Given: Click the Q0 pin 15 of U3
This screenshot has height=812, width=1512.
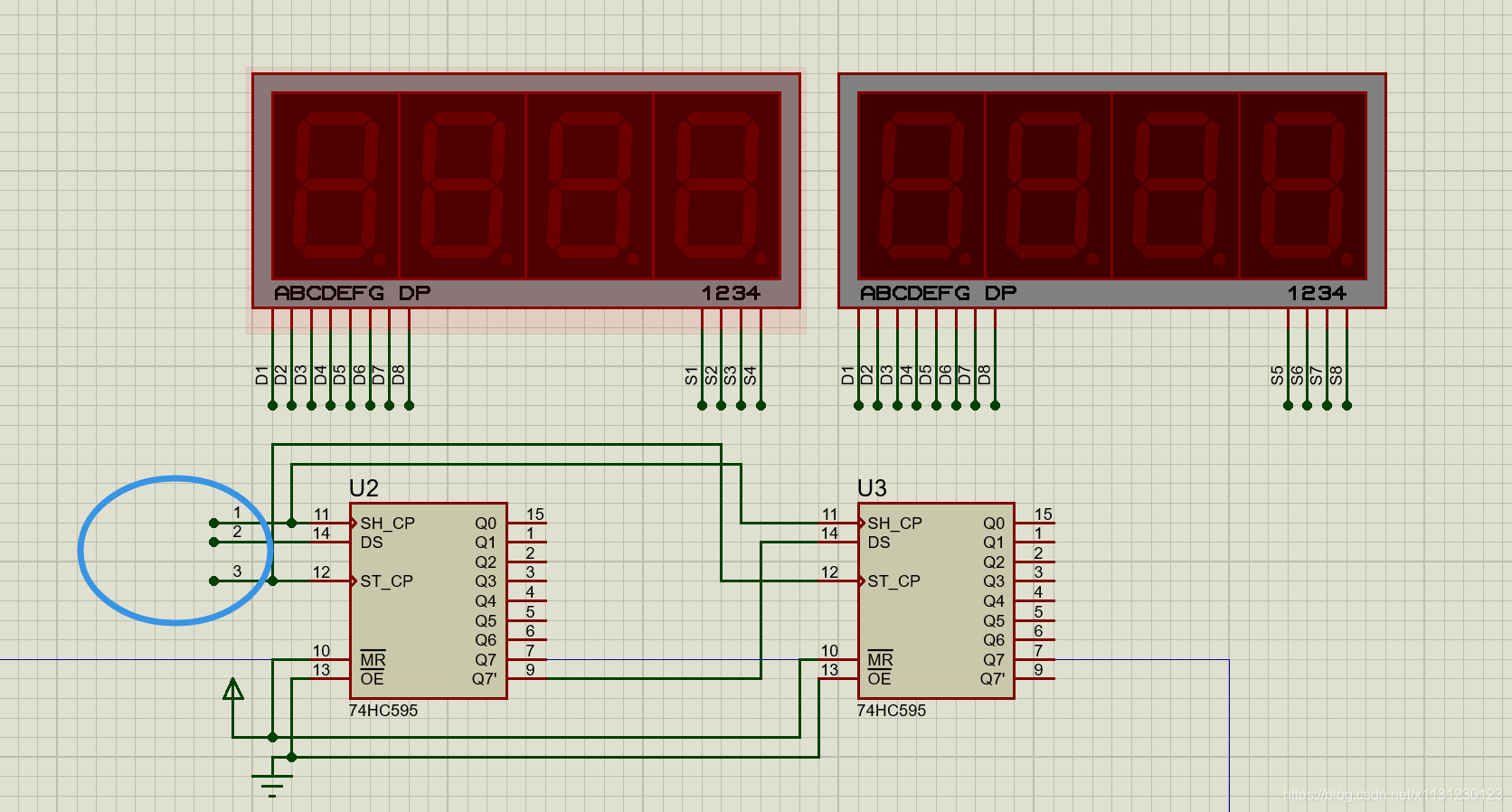Looking at the screenshot, I should [x=1035, y=523].
